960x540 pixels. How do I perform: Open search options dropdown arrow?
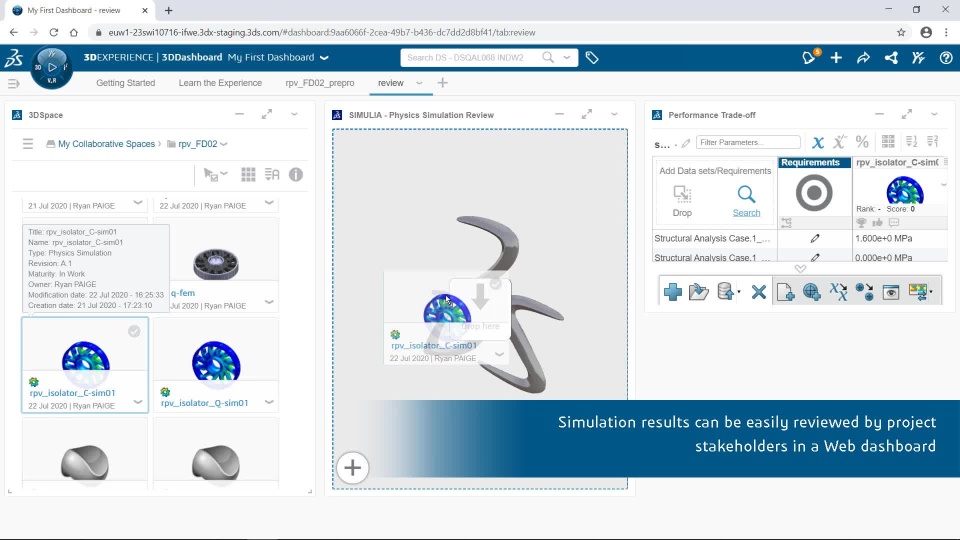[567, 58]
